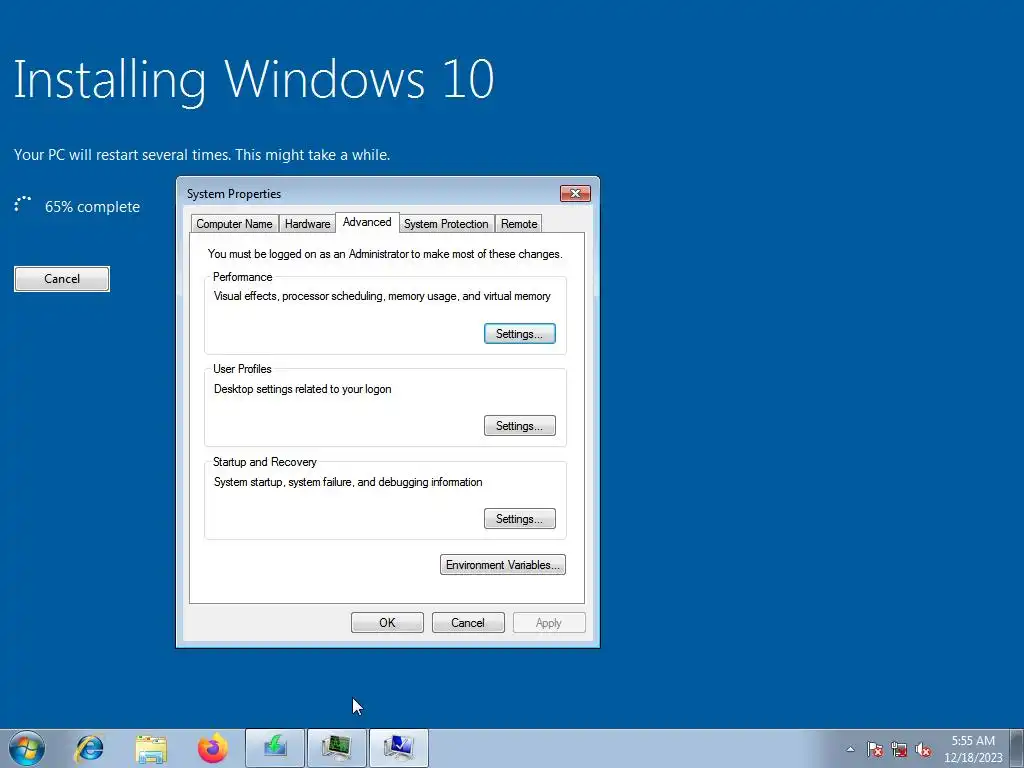The image size is (1024, 768).
Task: Open Environment Variables dialog
Action: [503, 565]
